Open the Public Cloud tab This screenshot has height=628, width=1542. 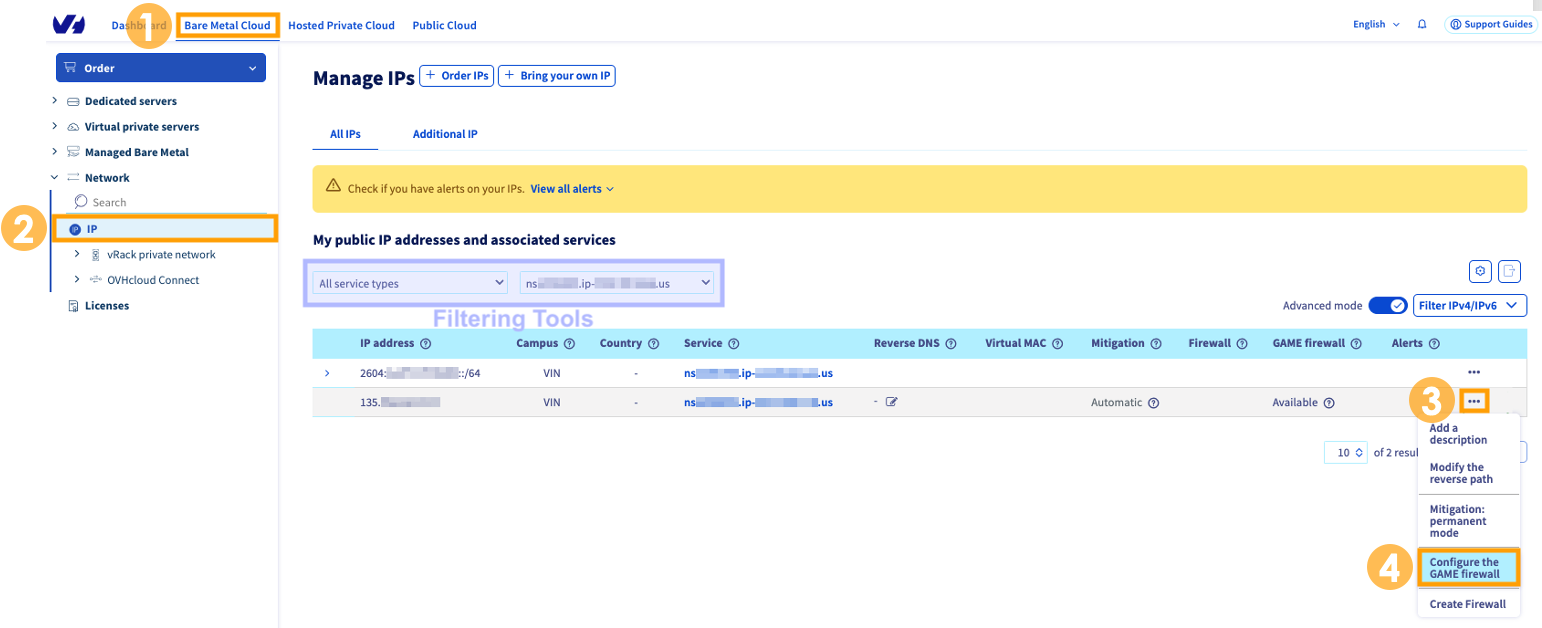pyautogui.click(x=444, y=25)
